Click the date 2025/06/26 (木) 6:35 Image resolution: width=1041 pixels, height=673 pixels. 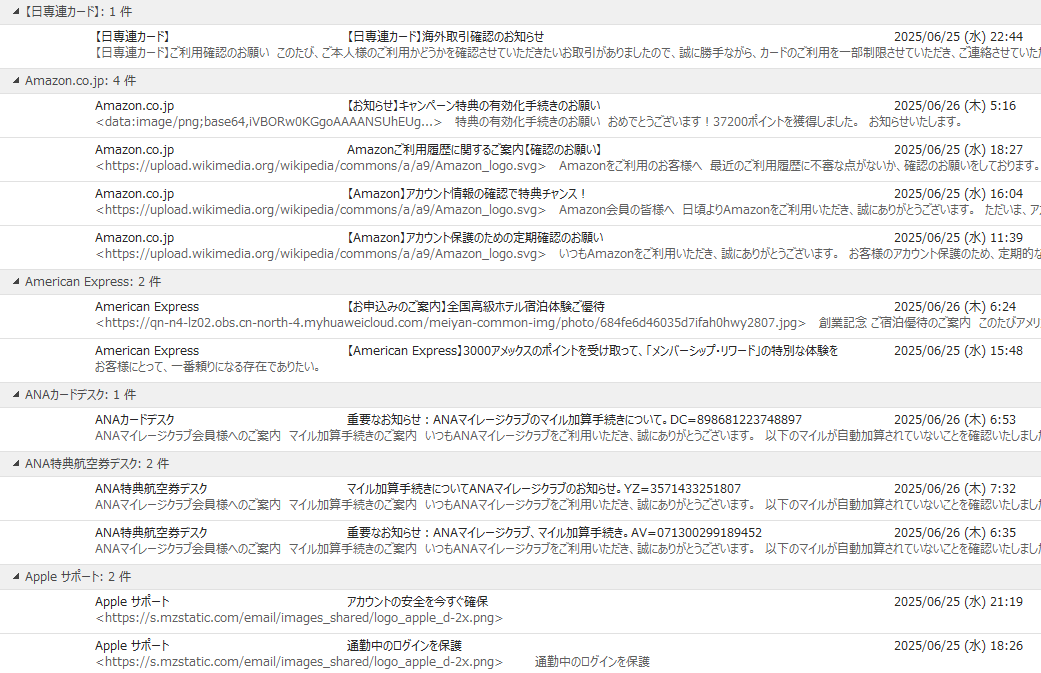coord(955,532)
